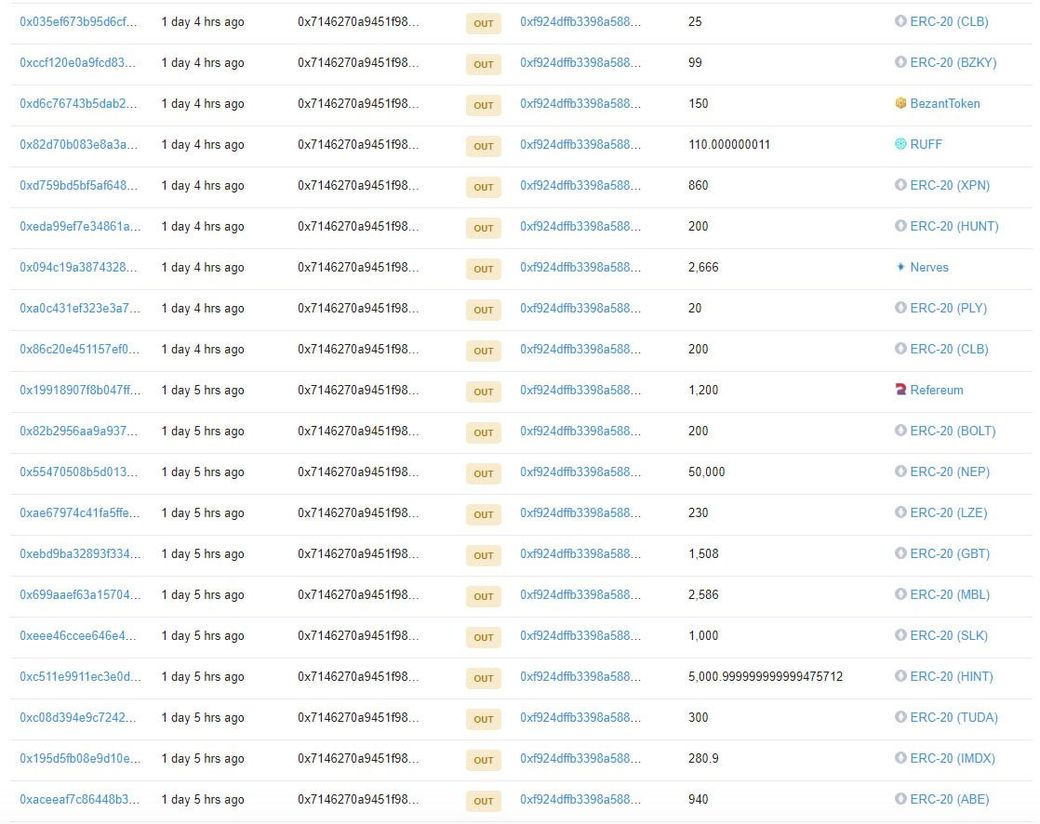Click the placeholder icon beside ERC-20 (BOLT)
1040x824 pixels.
900,430
